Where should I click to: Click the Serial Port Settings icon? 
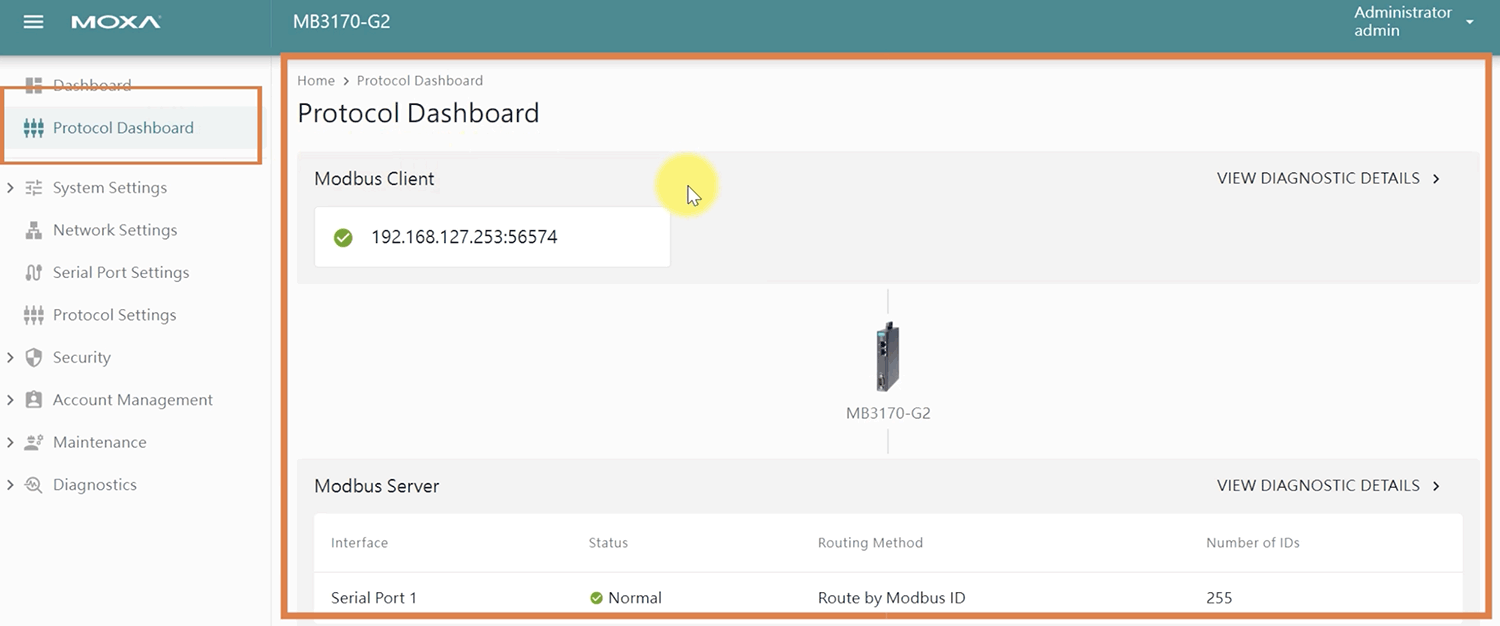pos(34,273)
